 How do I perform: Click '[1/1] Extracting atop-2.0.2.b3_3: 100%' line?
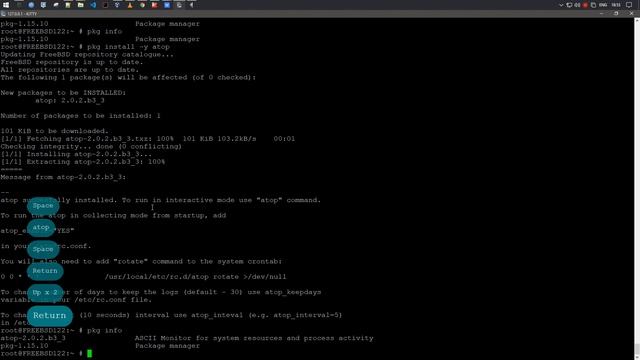pyautogui.click(x=83, y=162)
